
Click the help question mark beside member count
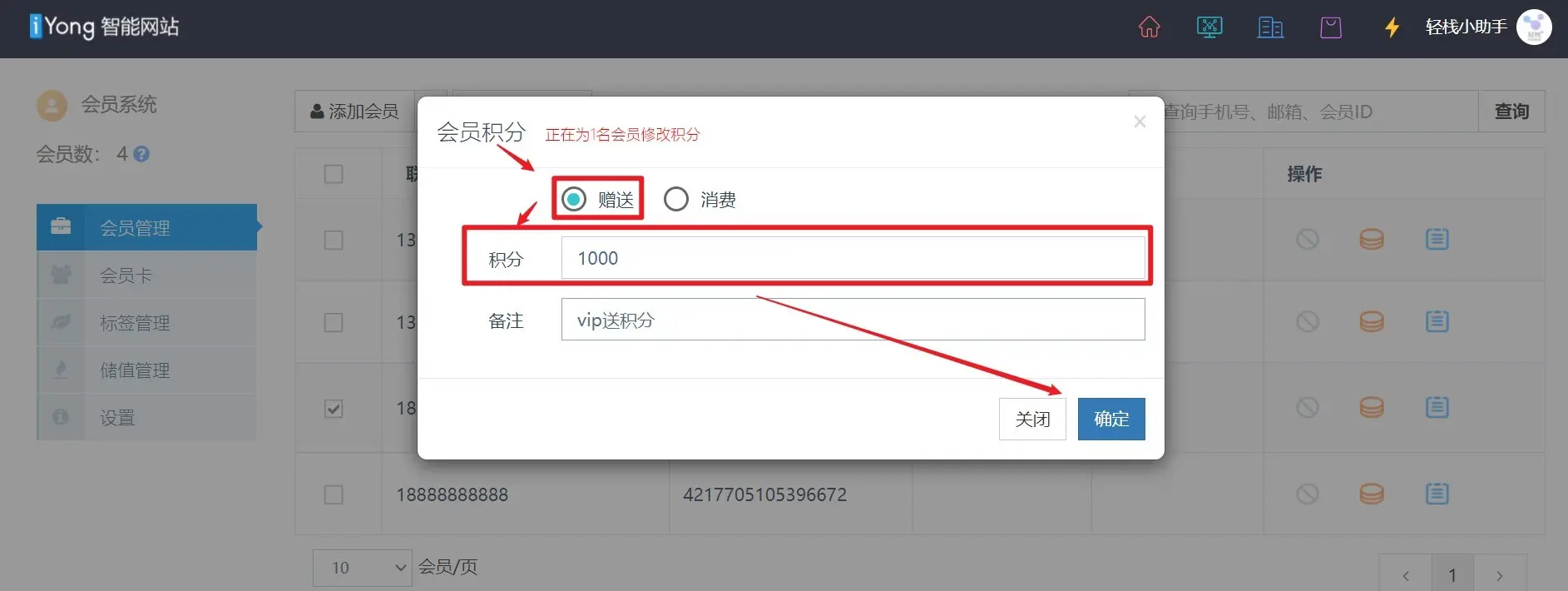pos(141,154)
